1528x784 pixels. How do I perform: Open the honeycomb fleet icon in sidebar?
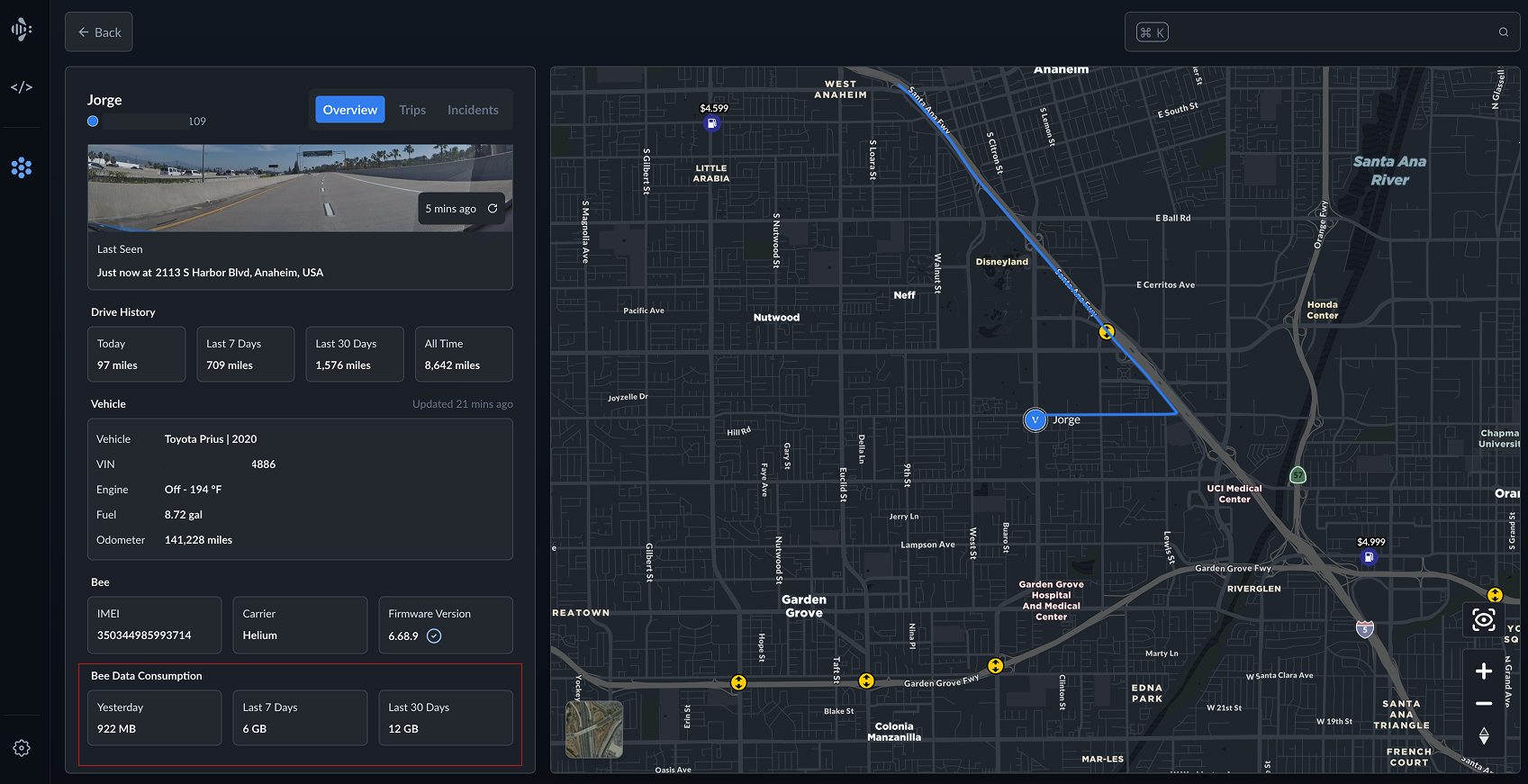22,167
